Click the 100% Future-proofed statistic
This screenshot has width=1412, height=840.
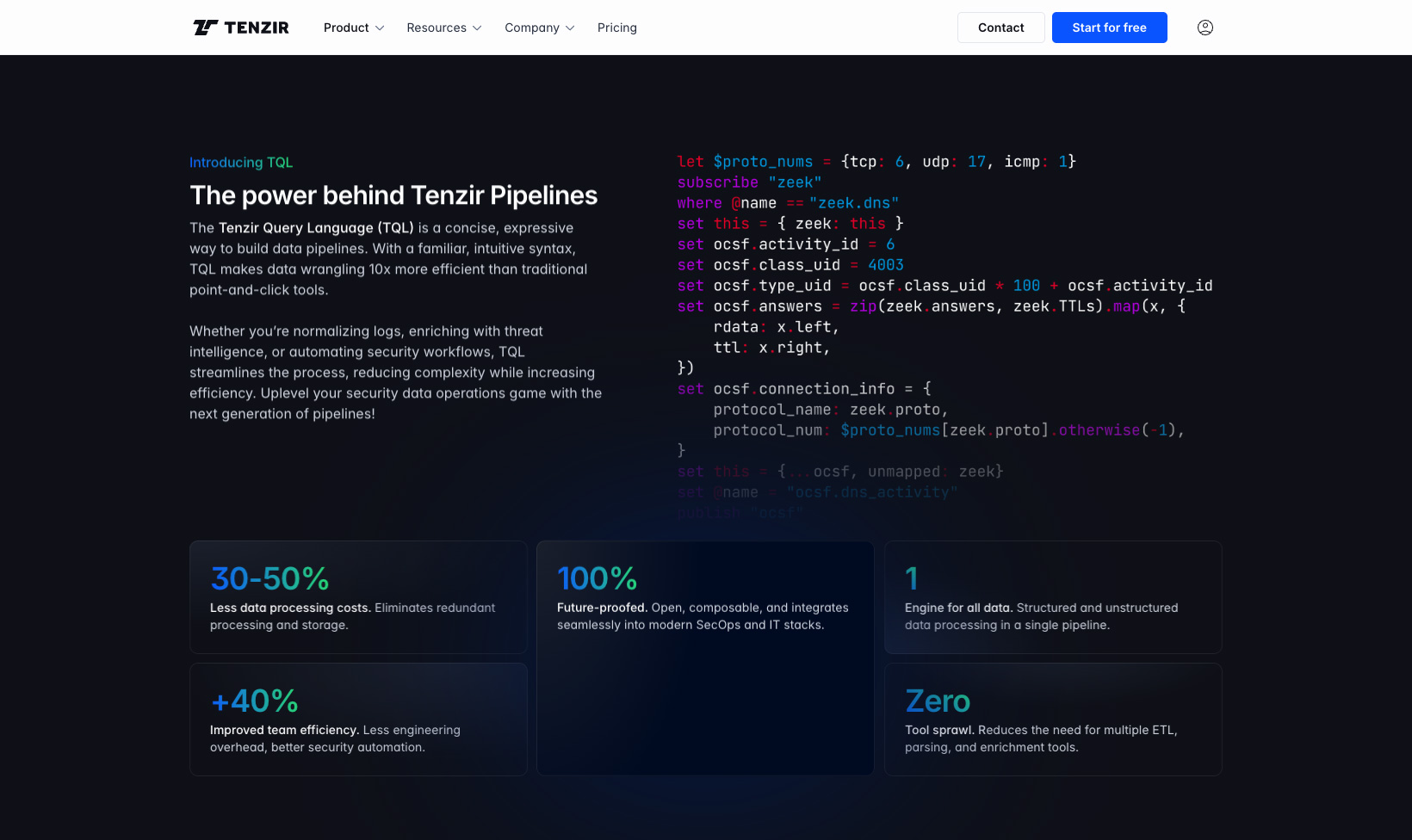(x=598, y=578)
